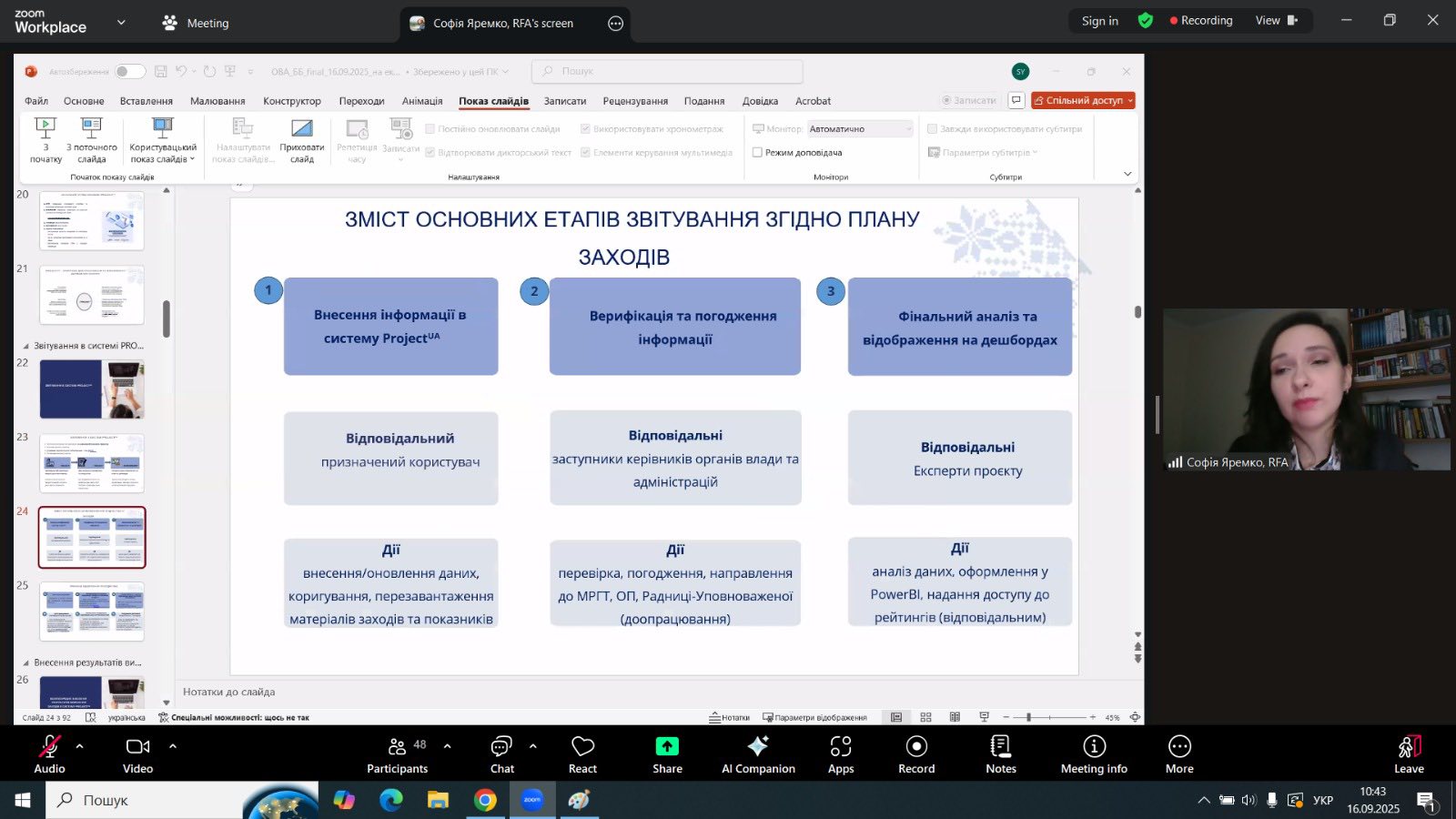Open the Zoom Chat panel

501,754
